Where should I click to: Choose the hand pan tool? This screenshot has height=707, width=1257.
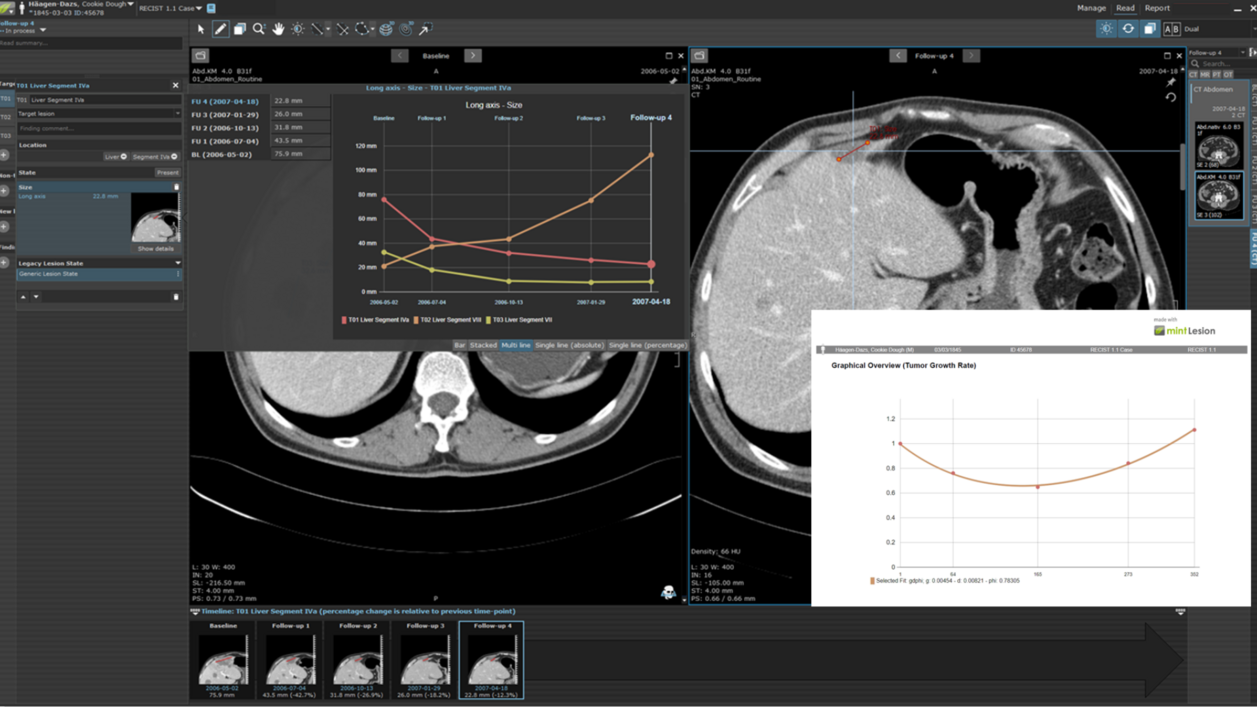point(278,29)
